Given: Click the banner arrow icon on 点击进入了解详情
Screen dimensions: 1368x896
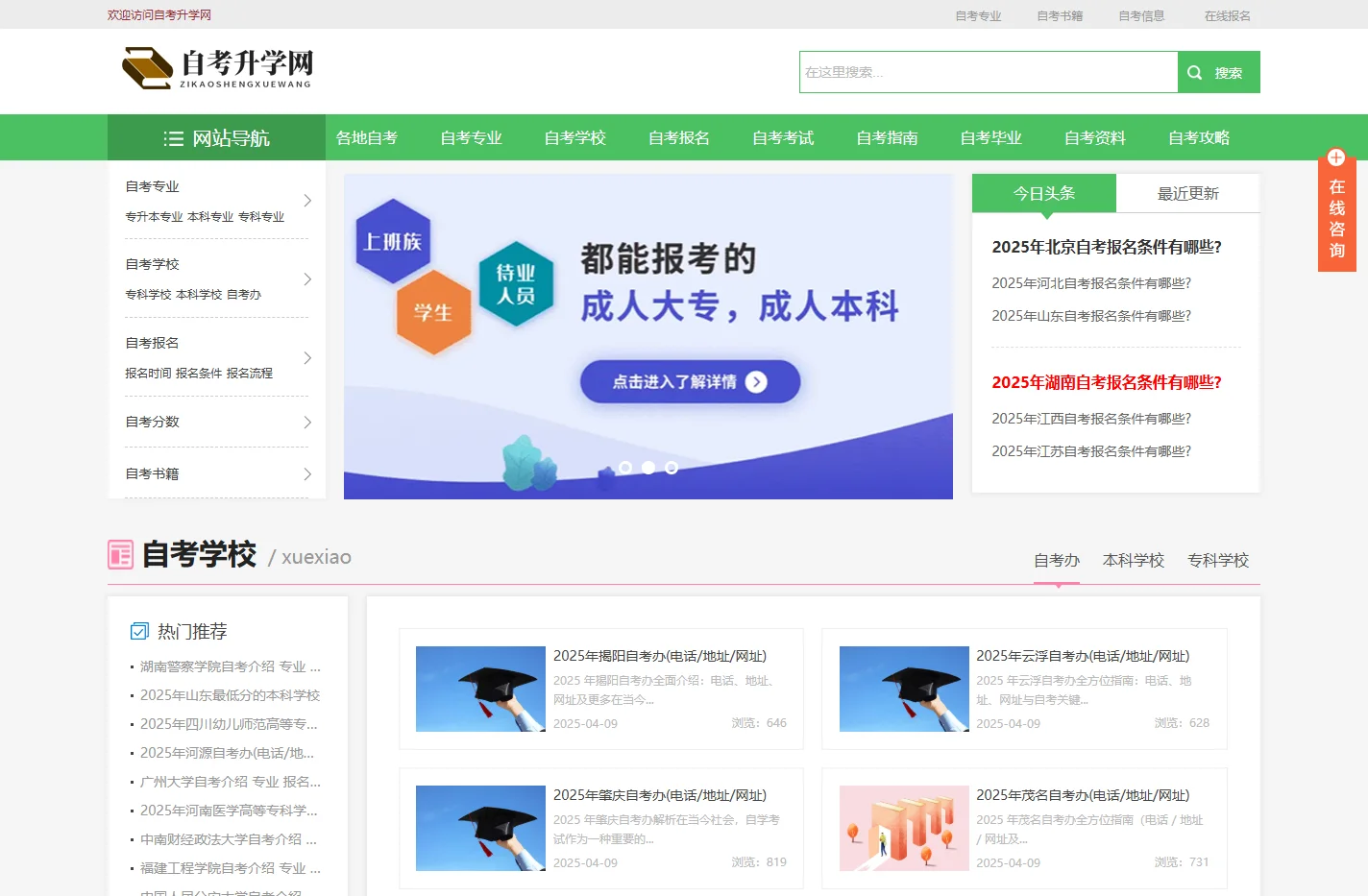Looking at the screenshot, I should tap(756, 382).
